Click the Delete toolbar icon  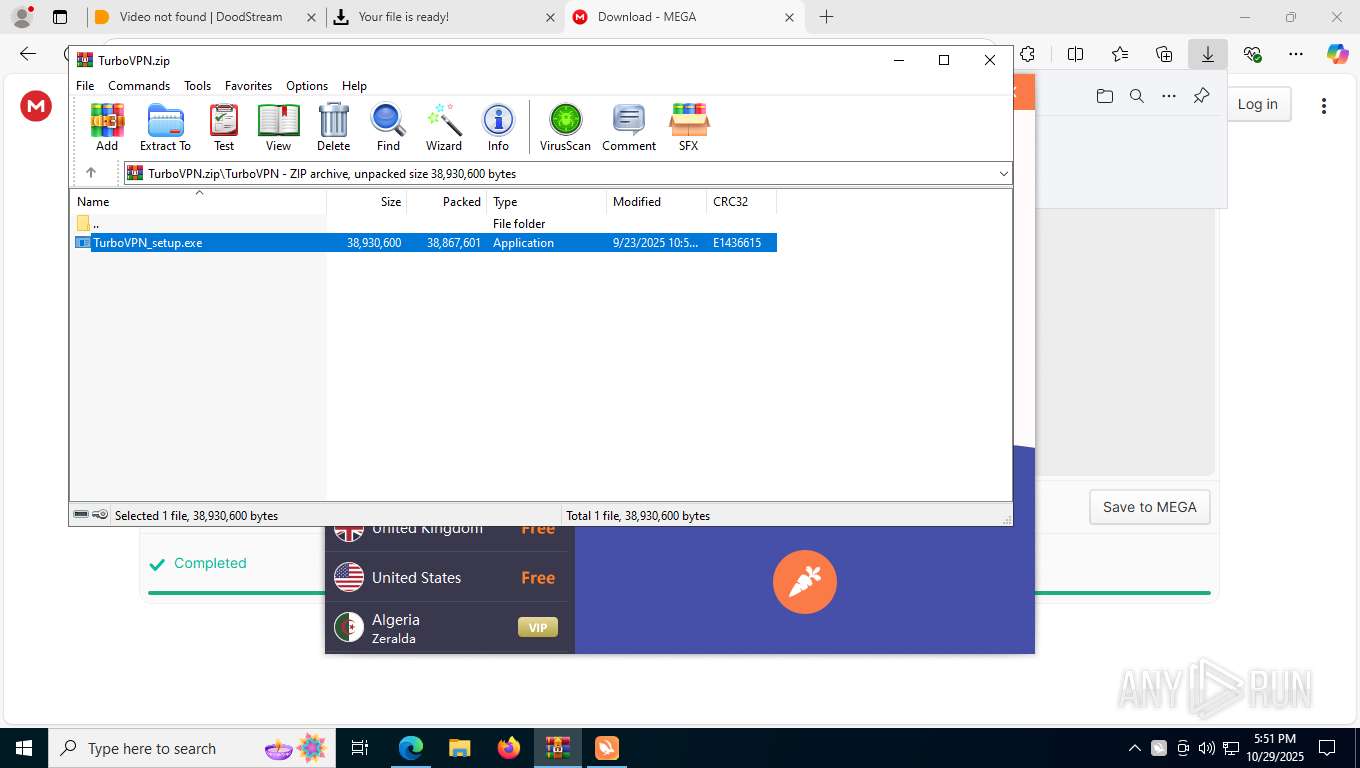333,127
